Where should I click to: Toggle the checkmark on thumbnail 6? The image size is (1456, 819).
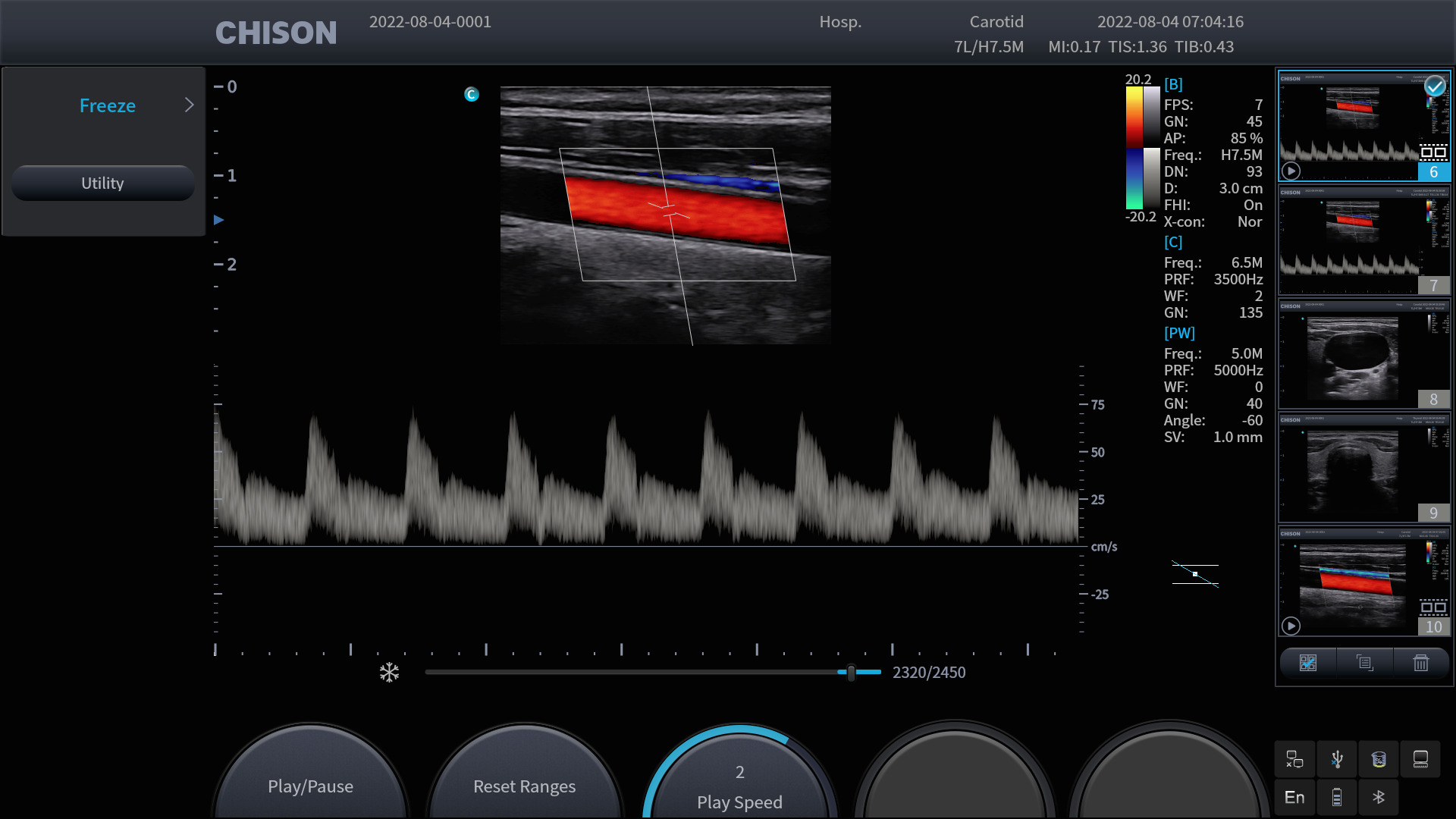point(1434,86)
